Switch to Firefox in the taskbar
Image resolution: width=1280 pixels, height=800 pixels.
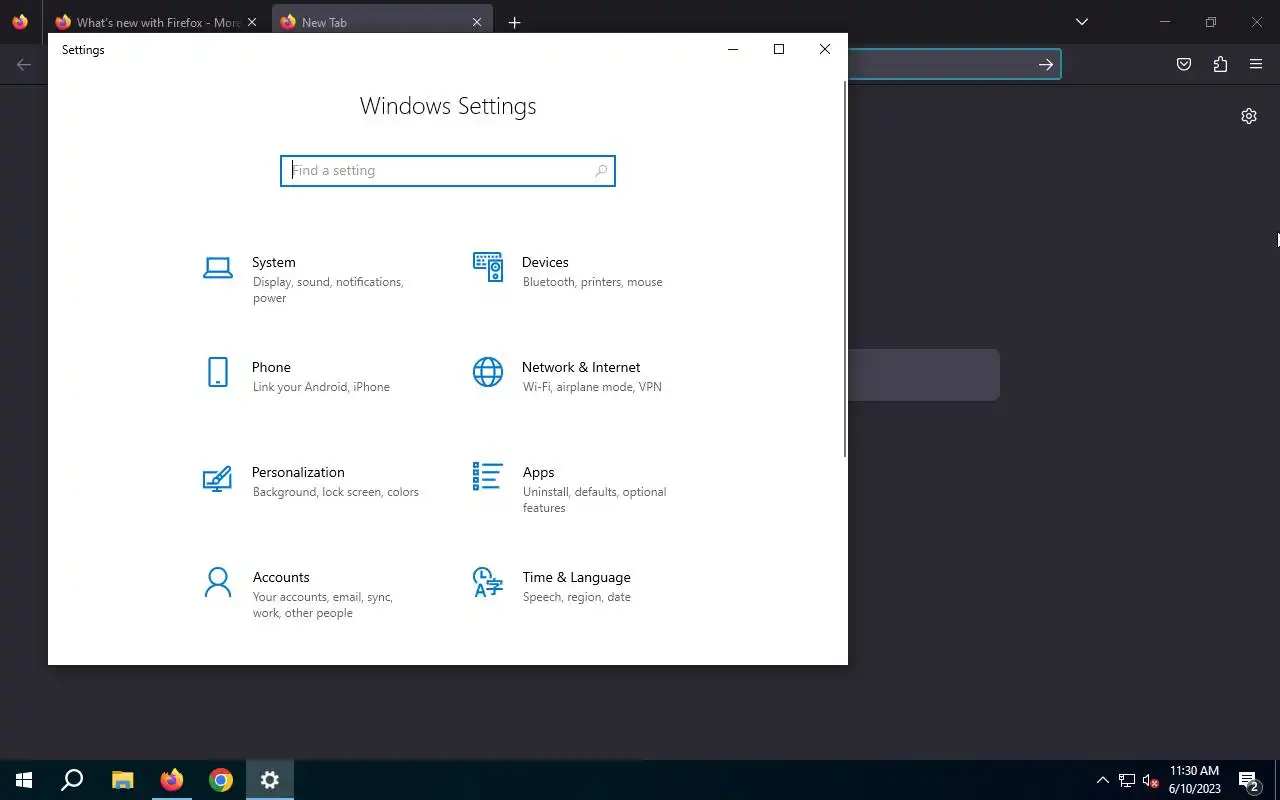coord(172,780)
